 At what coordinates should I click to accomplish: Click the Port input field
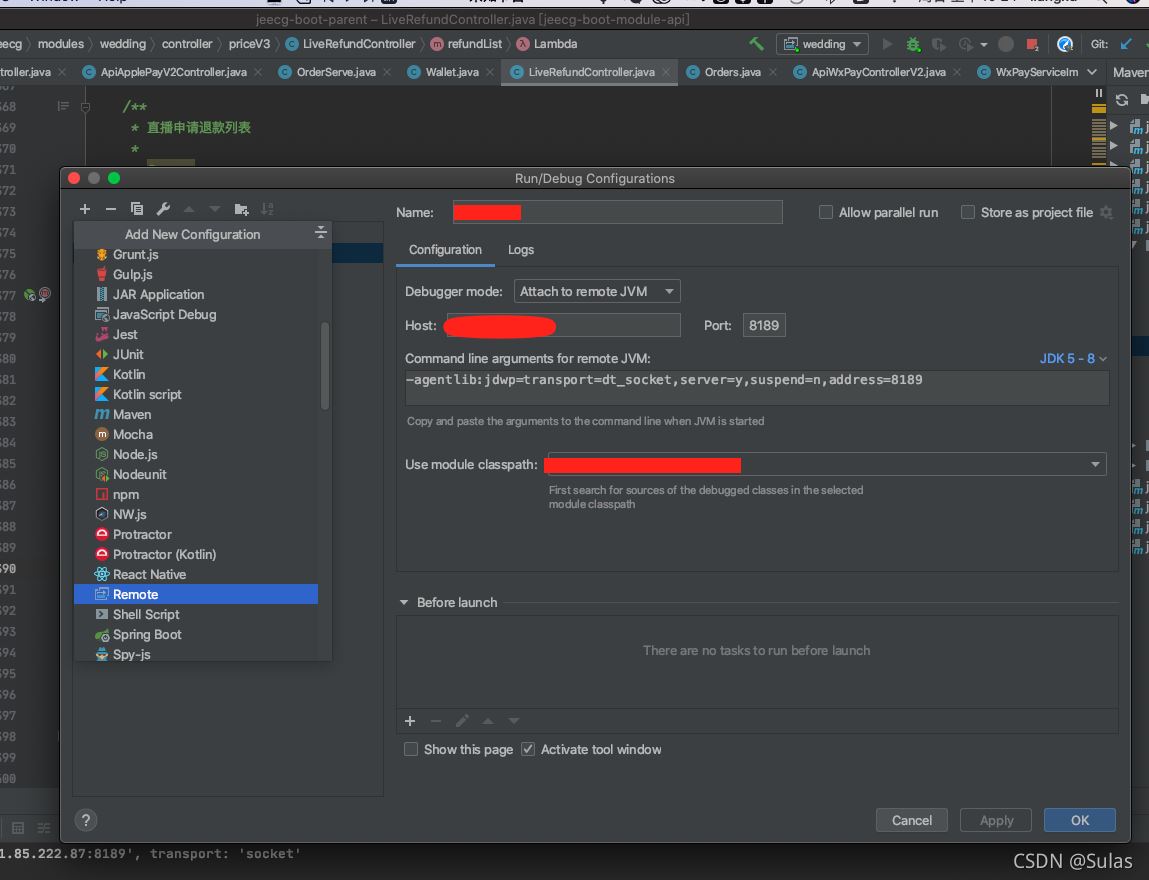764,325
